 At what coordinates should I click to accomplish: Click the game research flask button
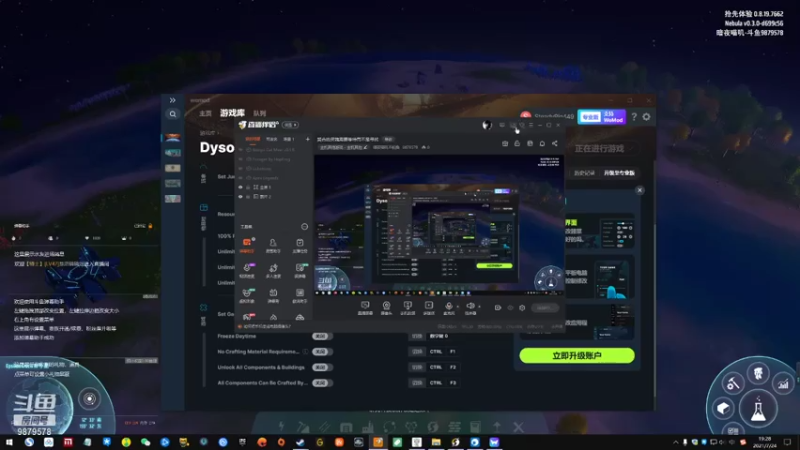tap(758, 409)
